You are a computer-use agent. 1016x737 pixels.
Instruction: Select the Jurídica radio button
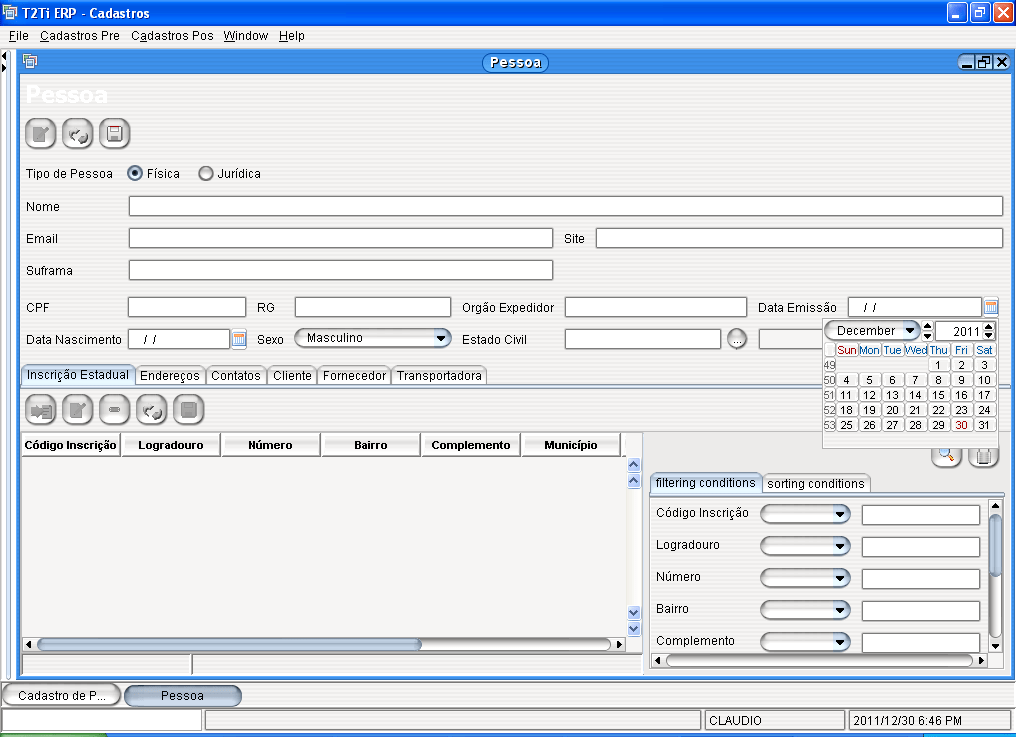(205, 173)
